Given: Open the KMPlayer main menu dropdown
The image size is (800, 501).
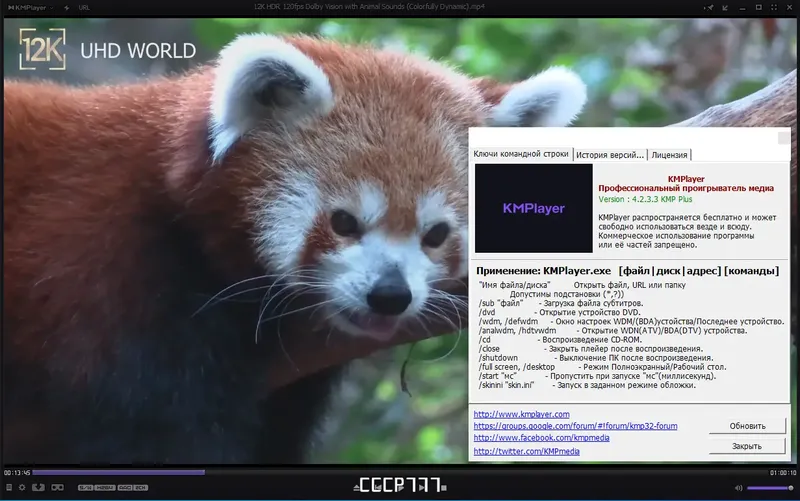Looking at the screenshot, I should (x=31, y=8).
